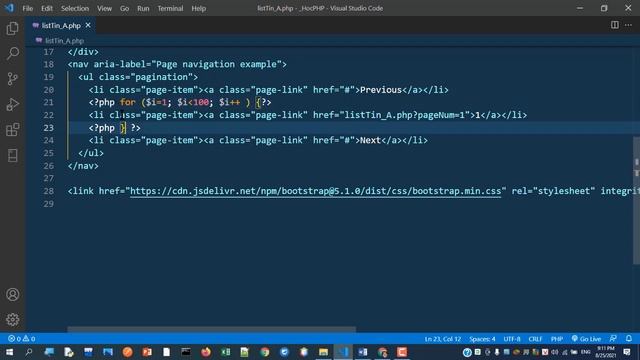Open the Help menu
The image size is (640, 360).
pos(198,8)
